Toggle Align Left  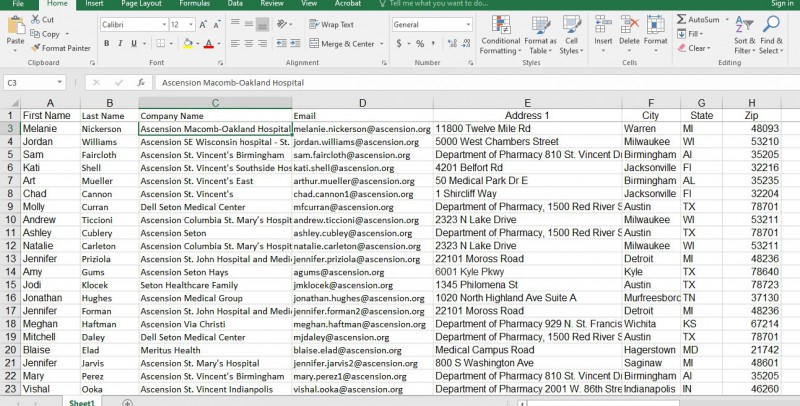click(235, 44)
